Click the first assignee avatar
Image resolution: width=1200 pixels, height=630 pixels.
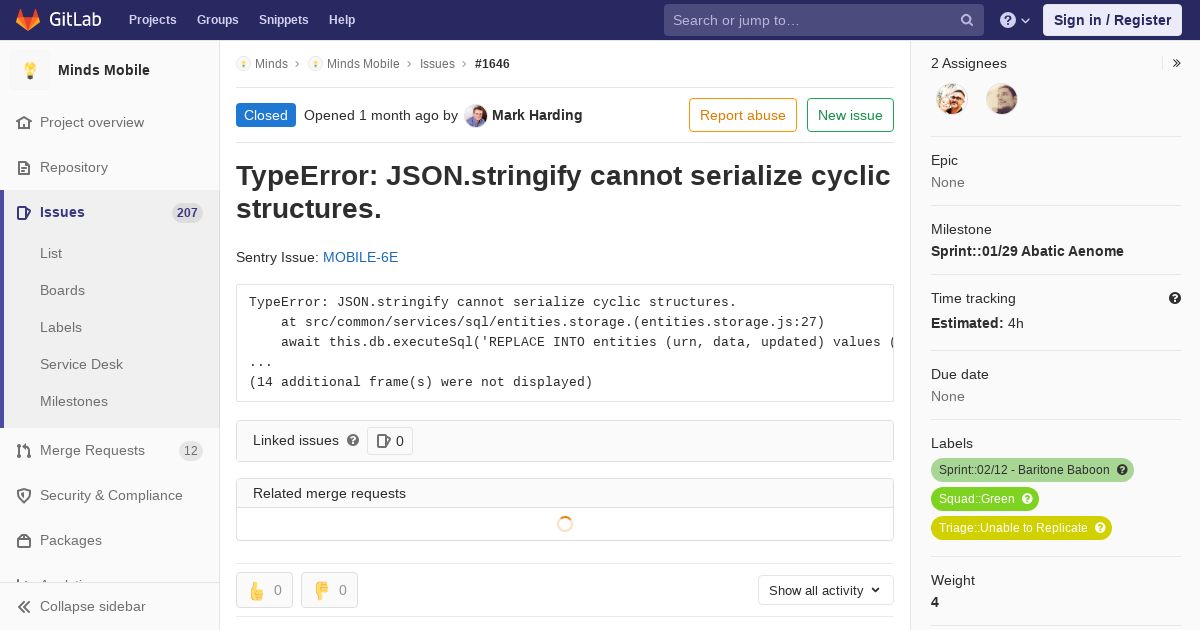[952, 99]
